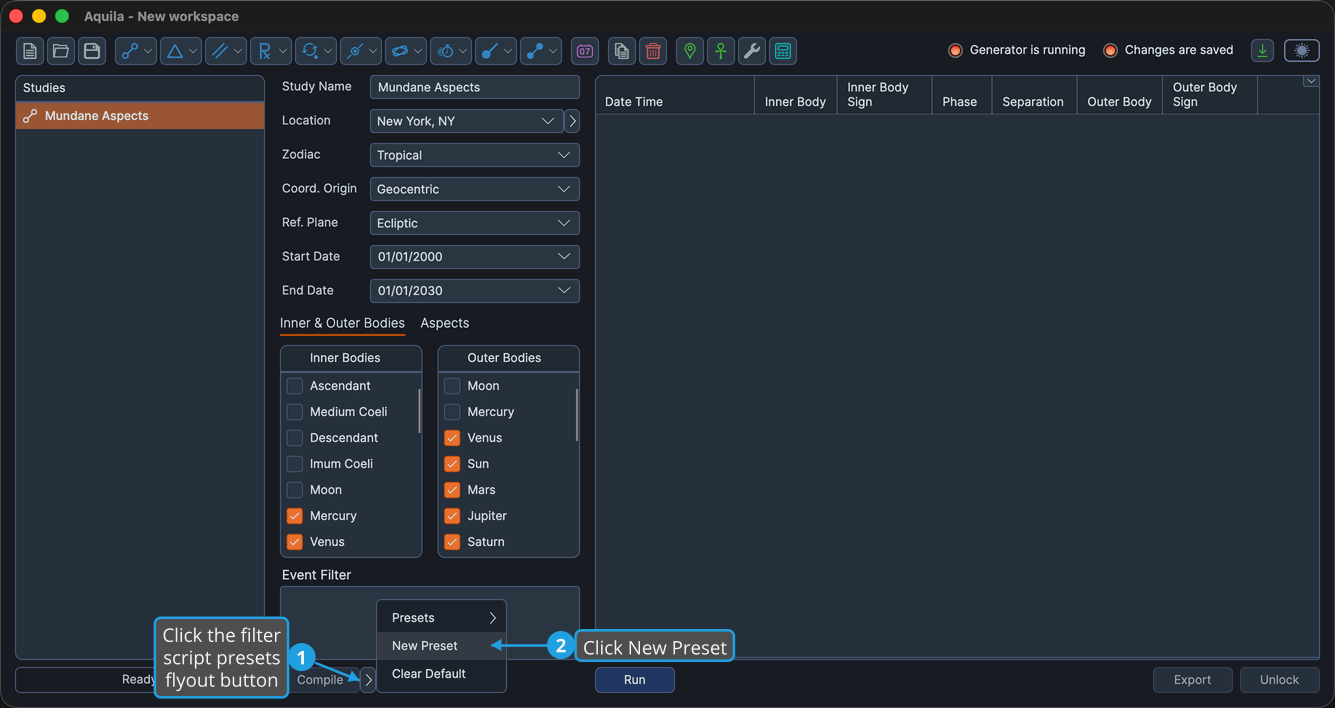
Task: Click the aspects study tool icon
Action: tap(130, 51)
